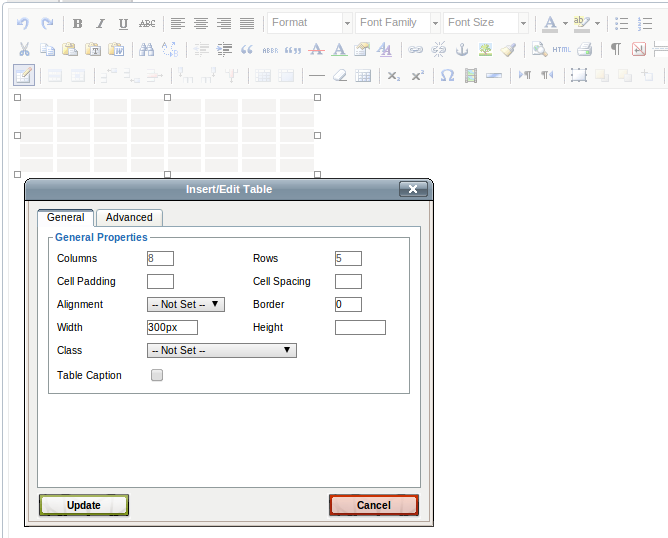This screenshot has width=668, height=538.
Task: Open the Format dropdown
Action: tap(310, 23)
